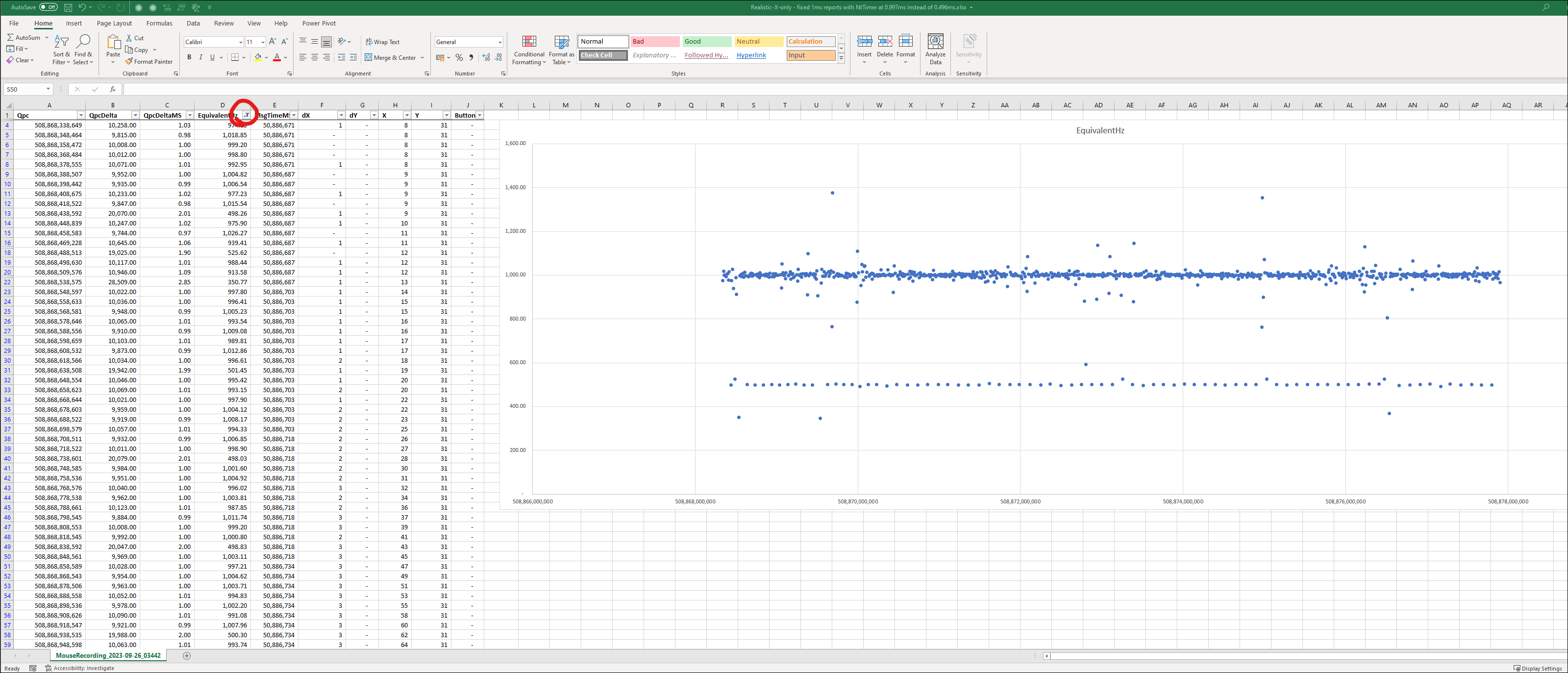Open the EquivalentHz column filter dropdown
This screenshot has height=673, width=1568.
pos(247,115)
